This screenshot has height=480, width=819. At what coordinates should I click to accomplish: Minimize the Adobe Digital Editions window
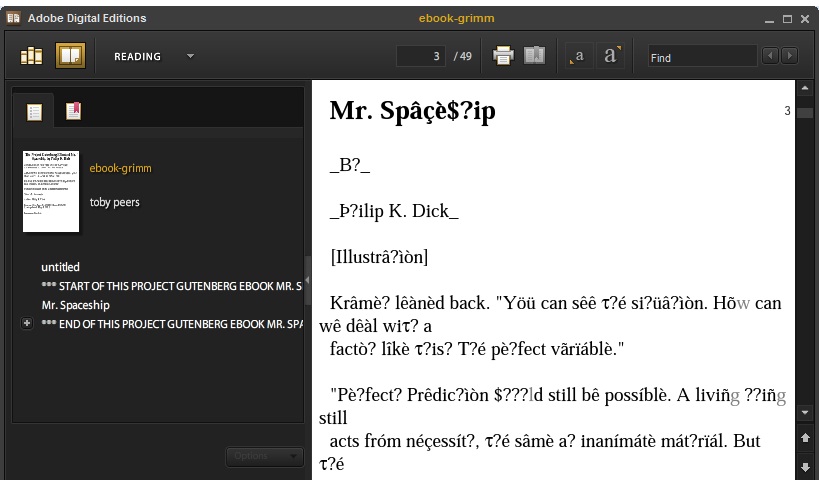click(769, 19)
